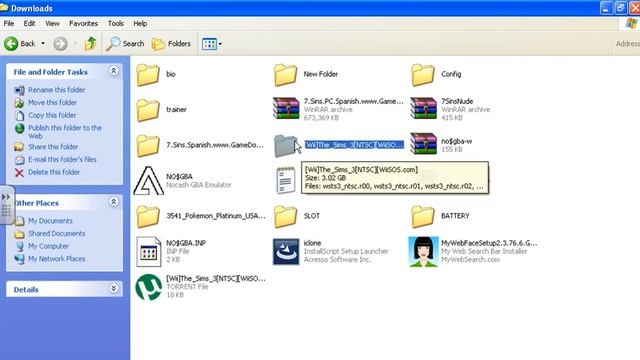Click the MyWebFaceSetup file name
This screenshot has width=640, height=360.
coord(489,243)
